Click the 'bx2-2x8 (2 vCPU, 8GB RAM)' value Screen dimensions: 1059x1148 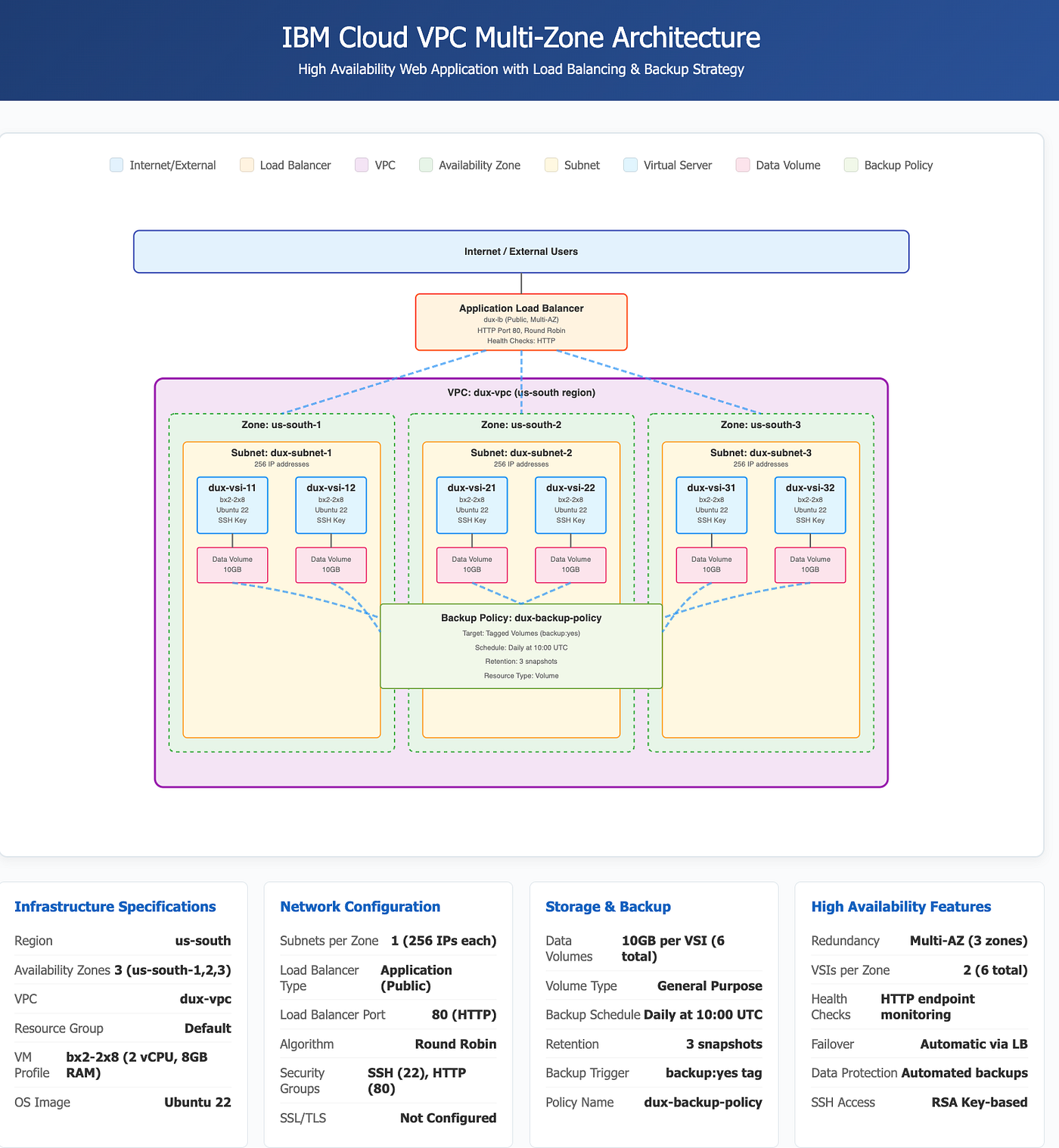tap(137, 1065)
